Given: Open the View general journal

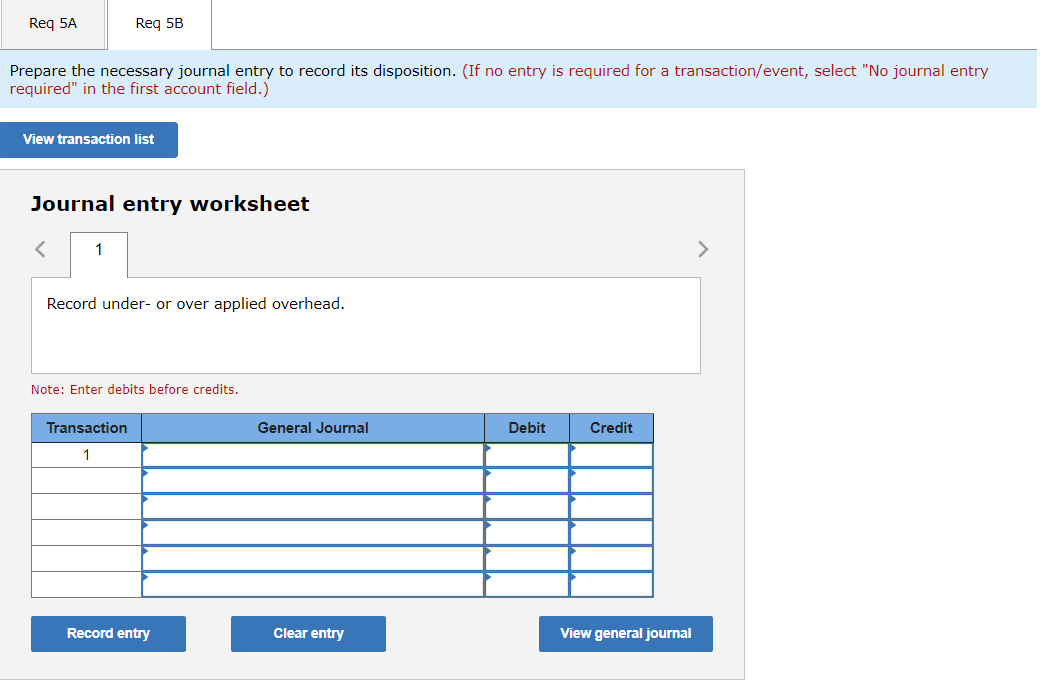Looking at the screenshot, I should [x=625, y=633].
